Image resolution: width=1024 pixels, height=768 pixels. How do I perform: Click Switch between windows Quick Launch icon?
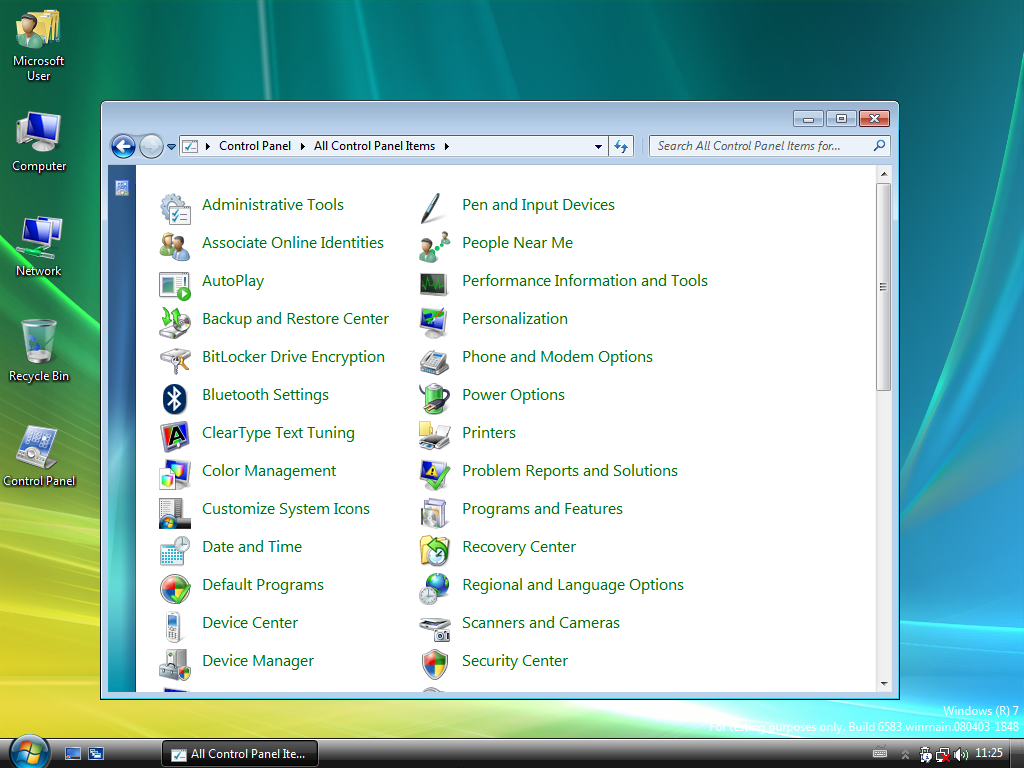96,754
